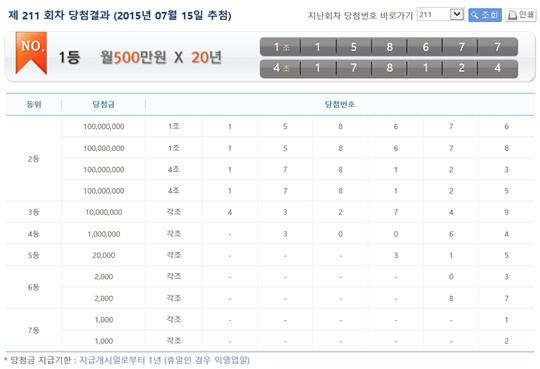Click the 2등 rank cell
The width and height of the screenshot is (540, 369).
pyautogui.click(x=34, y=158)
